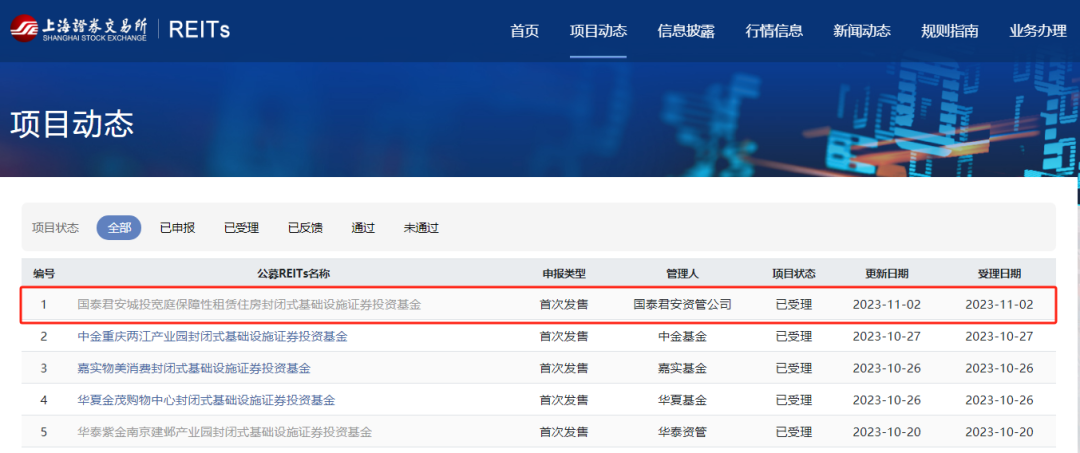Open 国泰君安城投宽庭保障性租赁住房 fund link
The image size is (1080, 453).
tap(249, 304)
